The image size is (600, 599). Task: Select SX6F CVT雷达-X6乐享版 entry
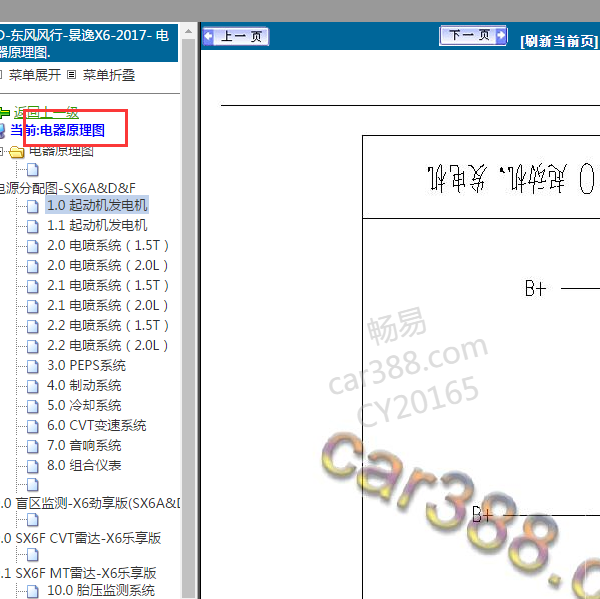(81, 538)
